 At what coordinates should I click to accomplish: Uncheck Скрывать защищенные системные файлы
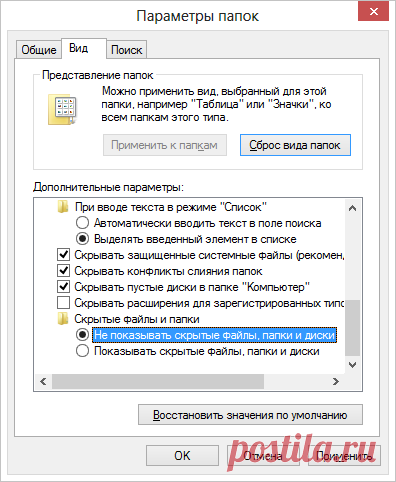[x=63, y=255]
